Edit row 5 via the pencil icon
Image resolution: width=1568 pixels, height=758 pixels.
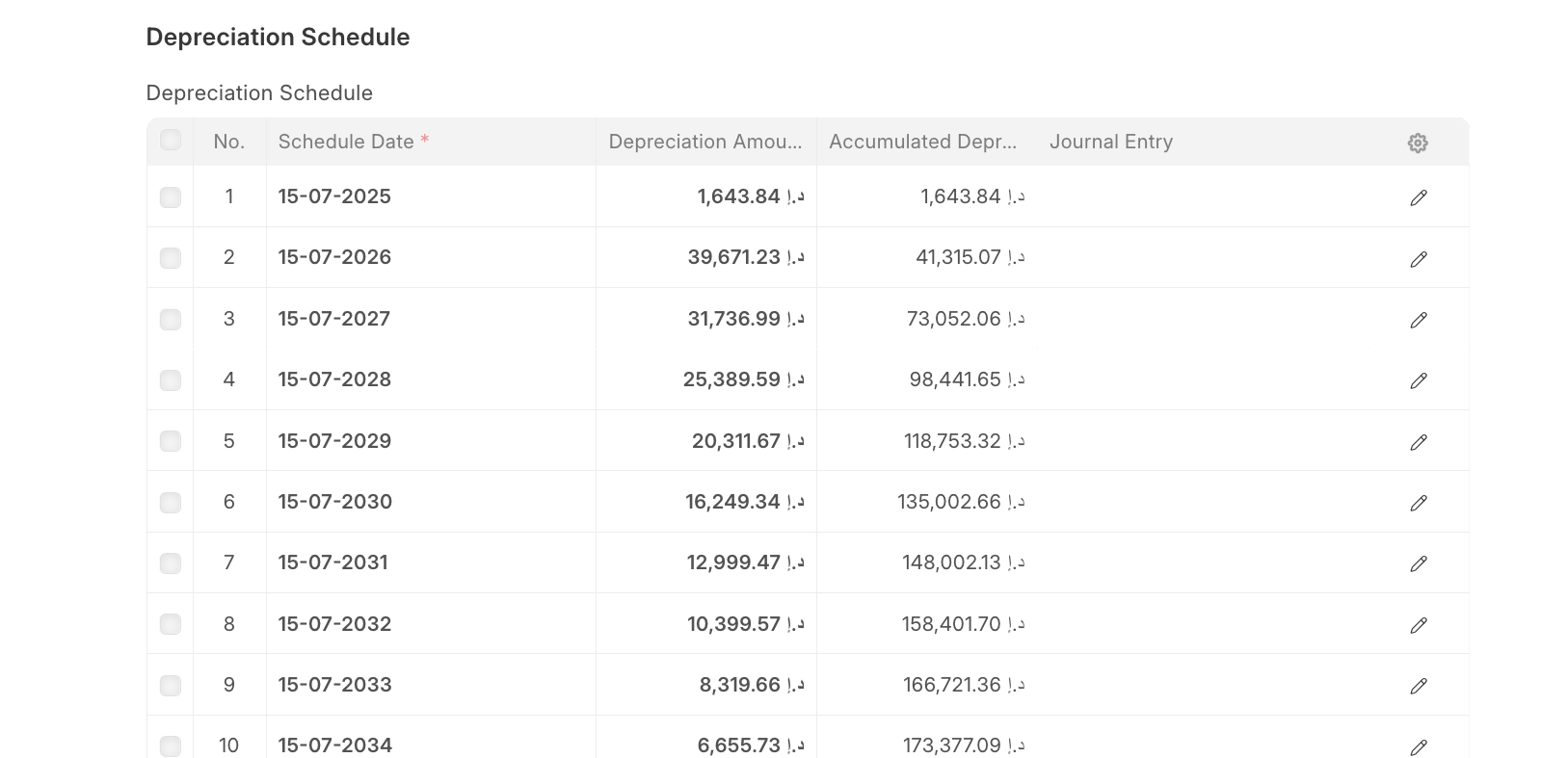click(1418, 442)
